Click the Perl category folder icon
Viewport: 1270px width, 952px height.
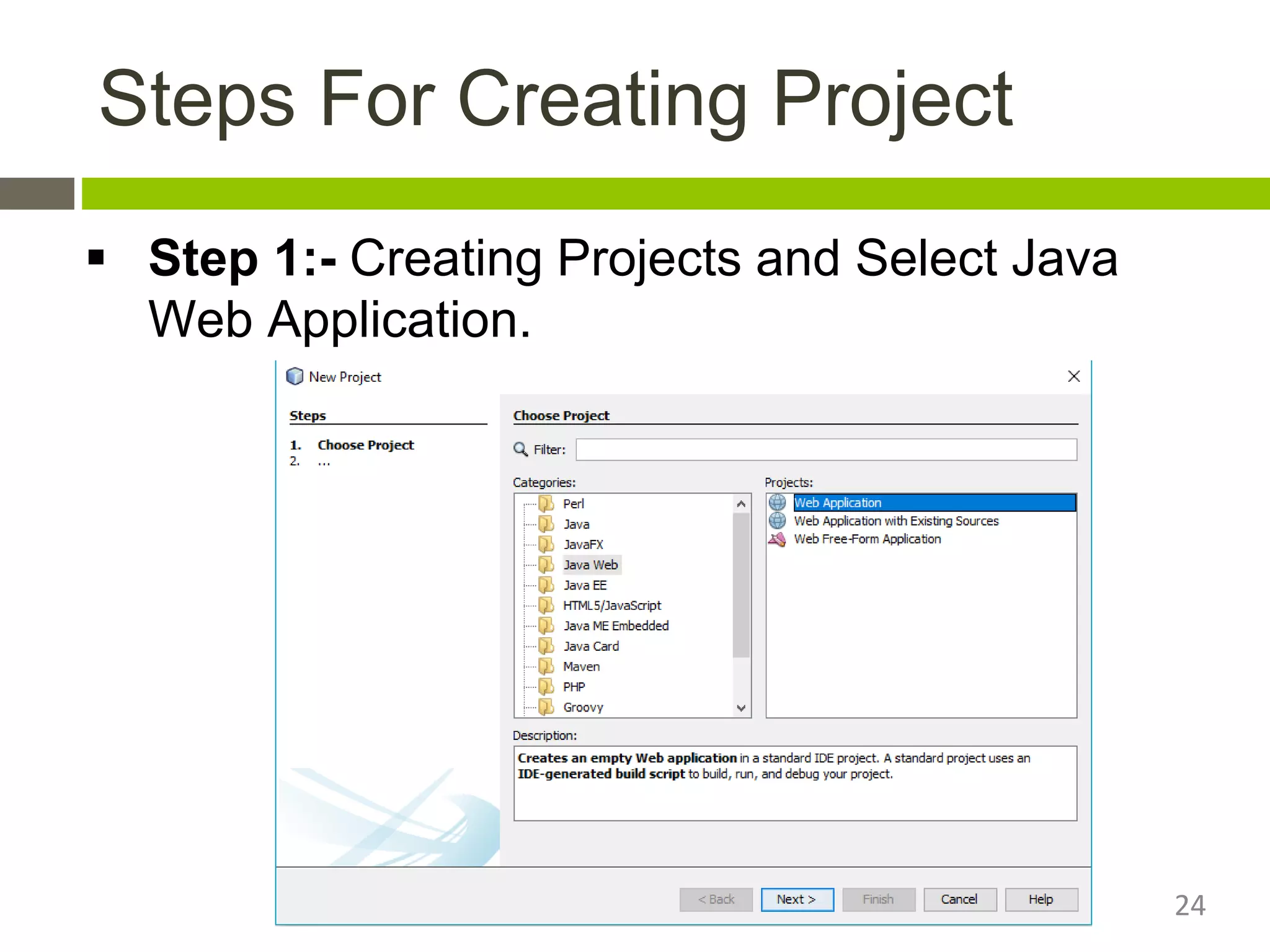point(546,503)
